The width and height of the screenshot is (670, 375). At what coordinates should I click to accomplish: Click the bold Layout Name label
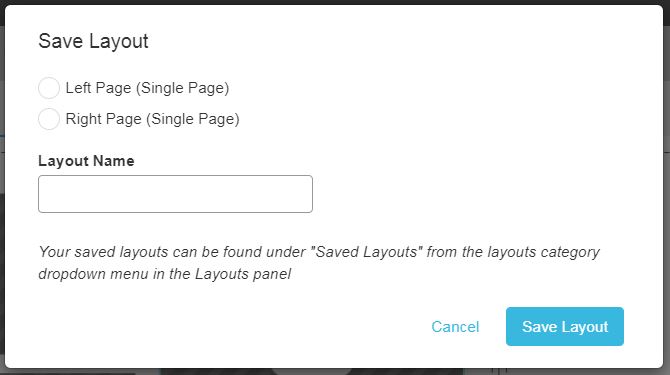(86, 161)
